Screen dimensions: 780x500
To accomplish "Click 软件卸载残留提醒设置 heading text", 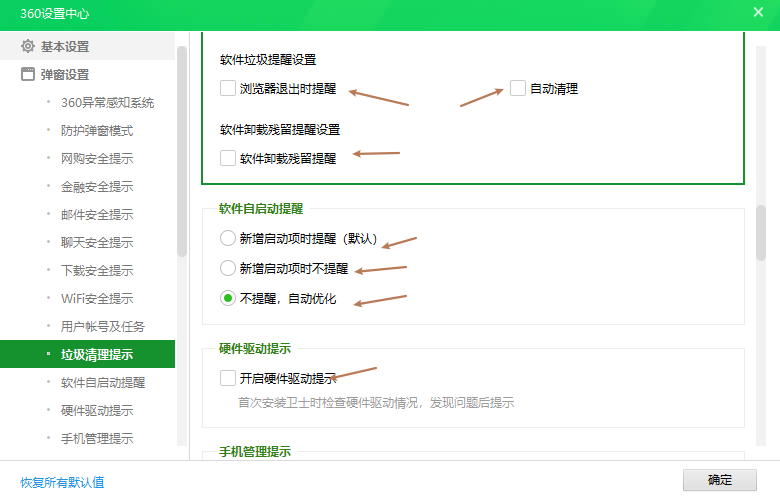I will 280,129.
